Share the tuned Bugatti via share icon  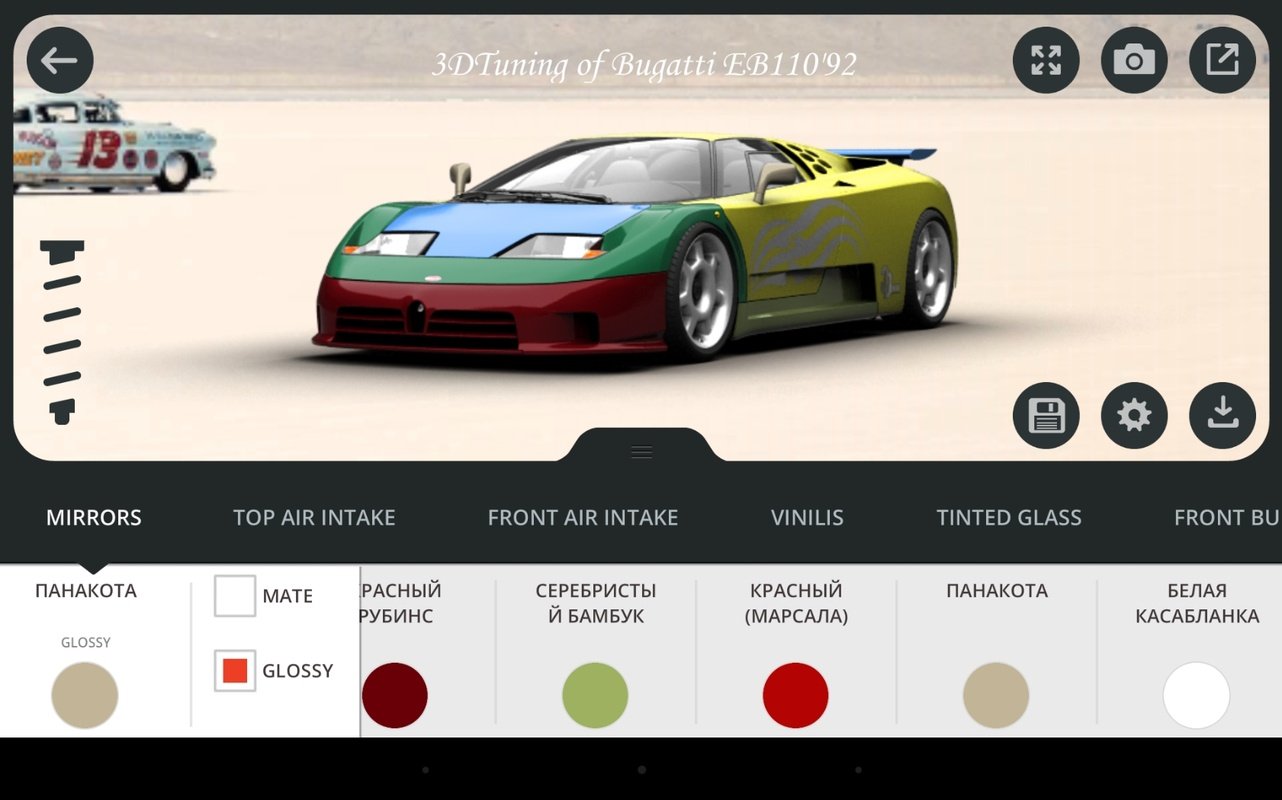click(x=1221, y=60)
